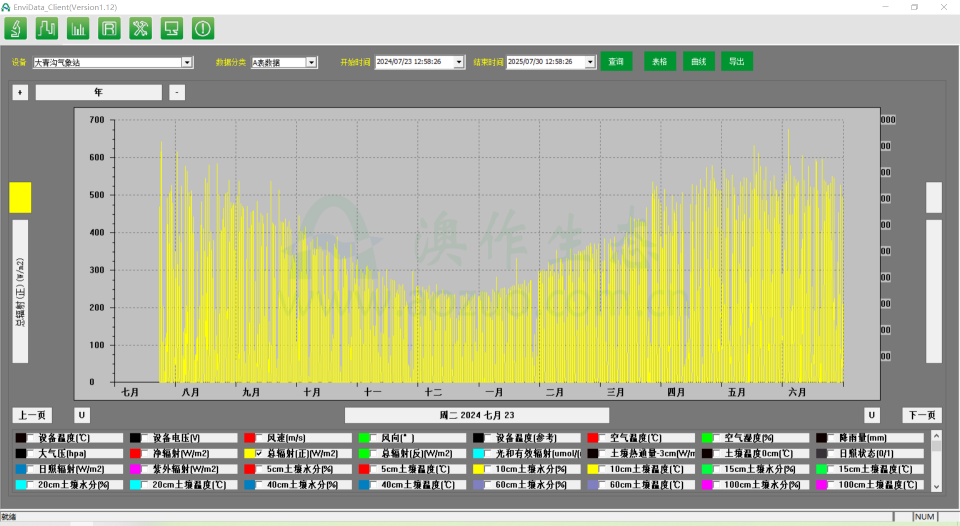Viewport: 960px width, 526px height.
Task: Go to 上一页 previous page
Action: click(x=32, y=415)
